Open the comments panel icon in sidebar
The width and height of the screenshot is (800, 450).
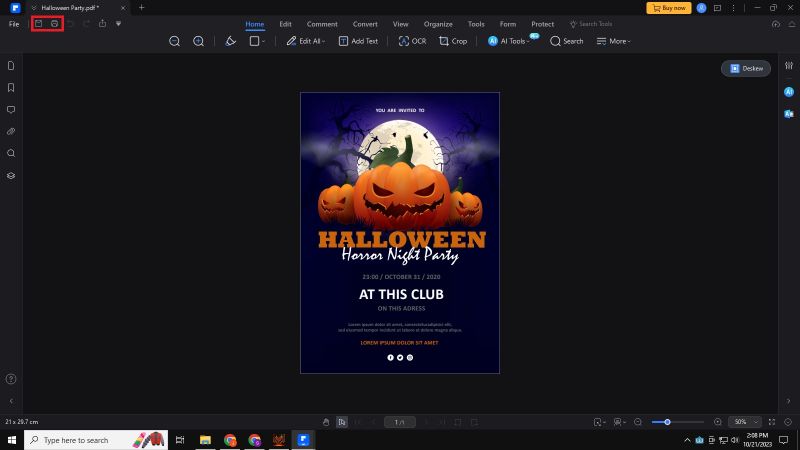[x=11, y=110]
